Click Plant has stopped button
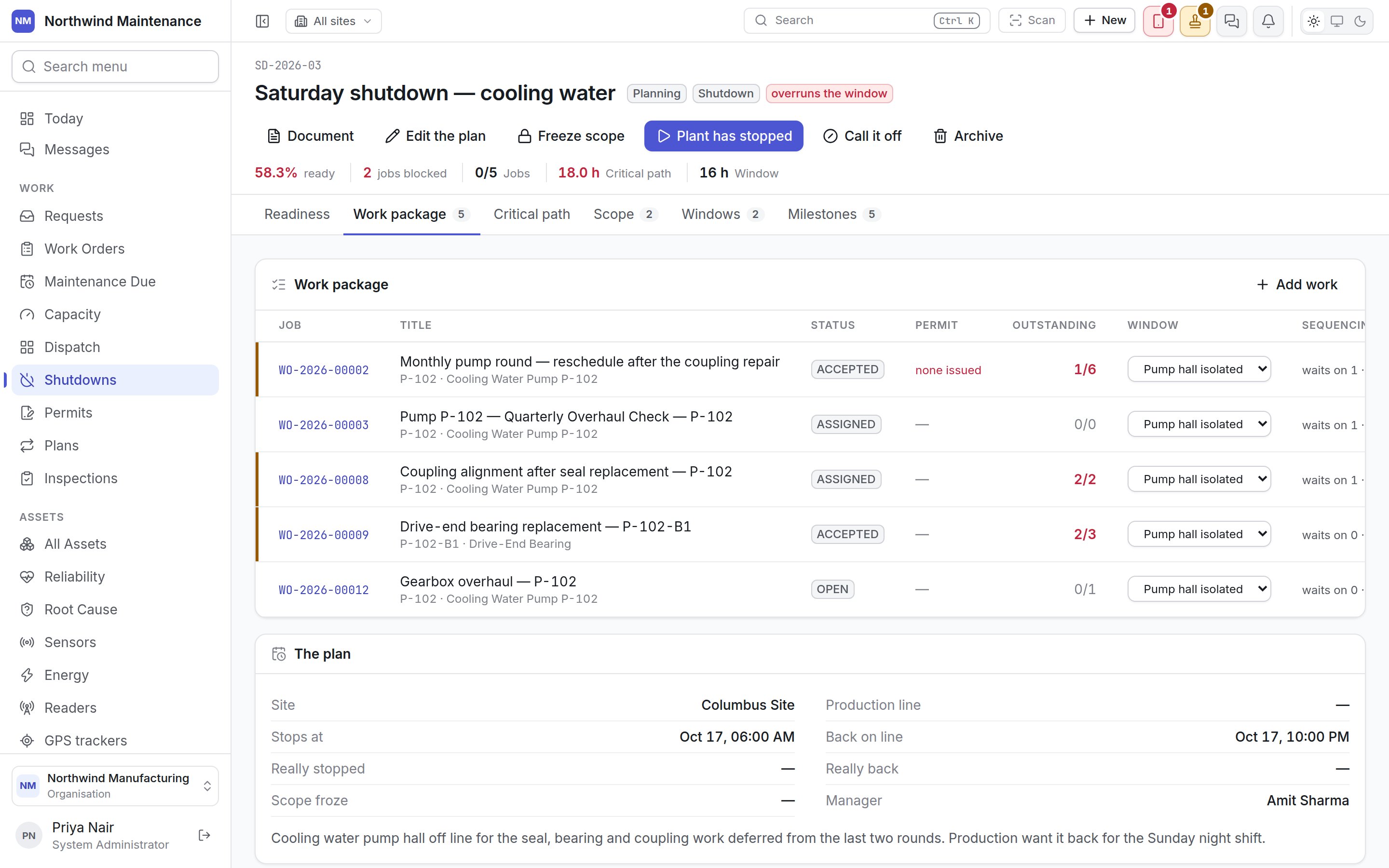 click(723, 136)
